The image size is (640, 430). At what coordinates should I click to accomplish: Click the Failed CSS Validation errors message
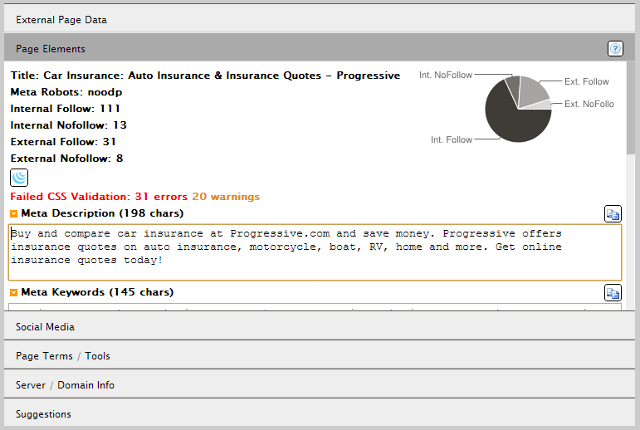pos(99,197)
